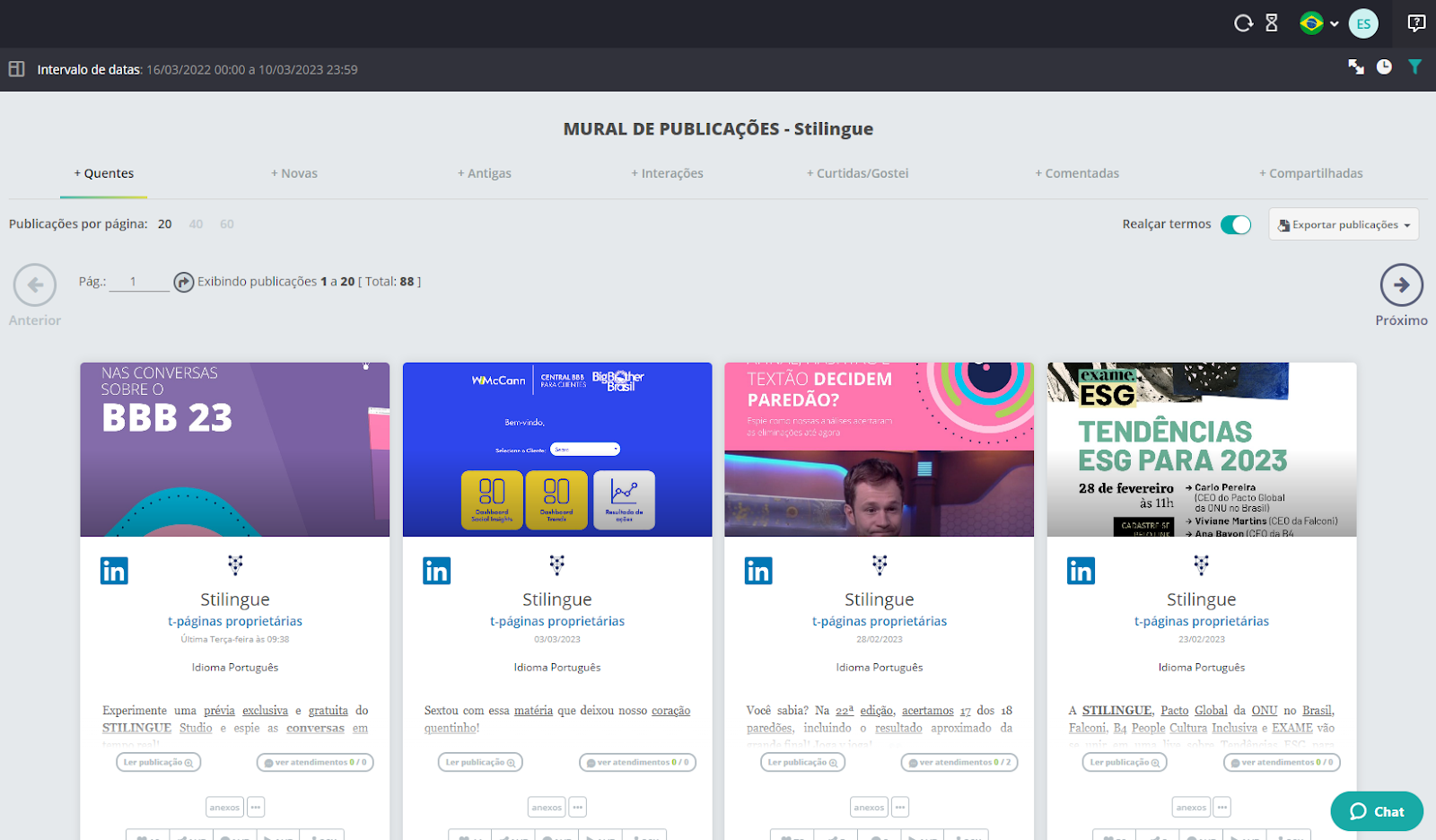Click ver atendimentos 0/2 button
This screenshot has height=840, width=1436.
tap(959, 762)
